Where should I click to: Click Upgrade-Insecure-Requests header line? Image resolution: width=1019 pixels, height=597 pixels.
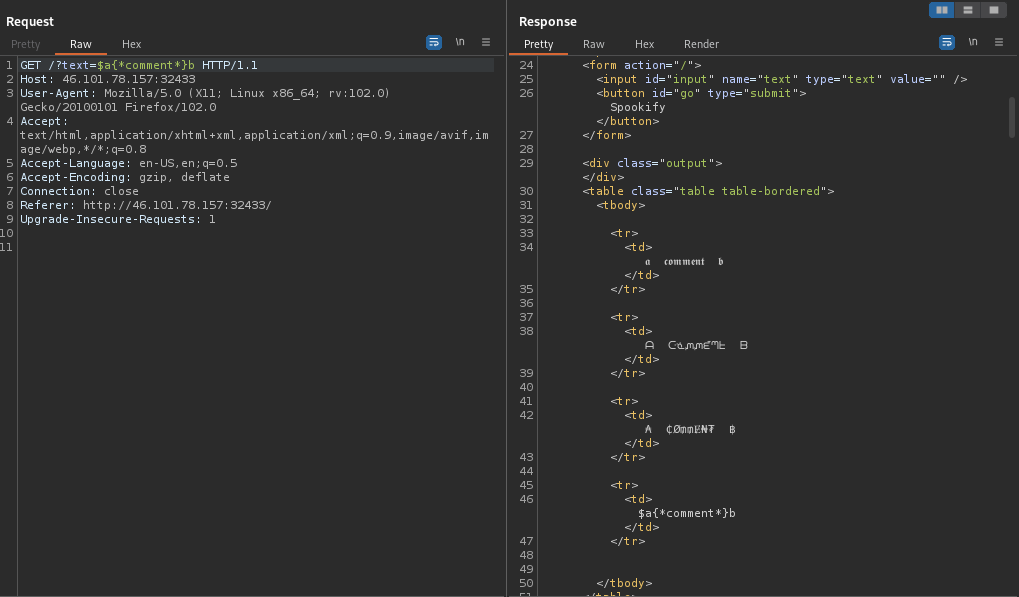pyautogui.click(x=118, y=219)
